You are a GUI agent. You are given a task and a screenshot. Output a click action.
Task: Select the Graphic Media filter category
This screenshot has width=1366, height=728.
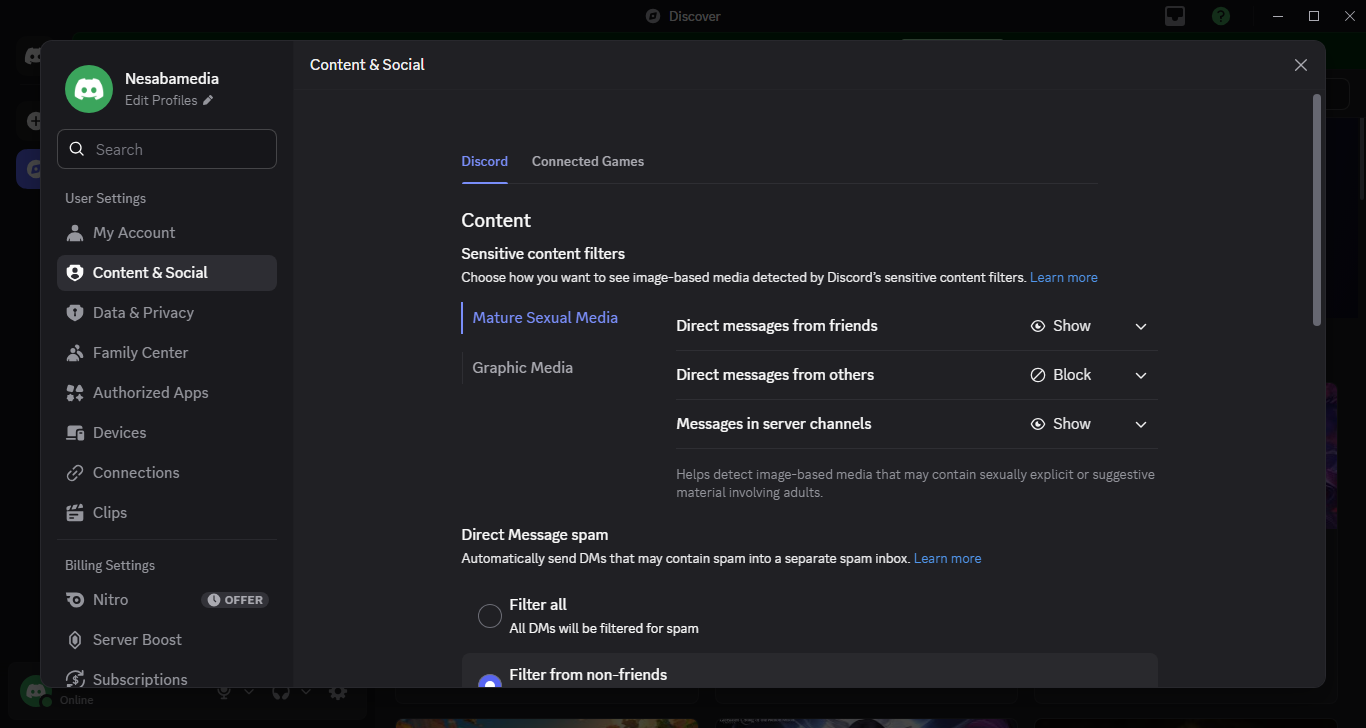(522, 368)
